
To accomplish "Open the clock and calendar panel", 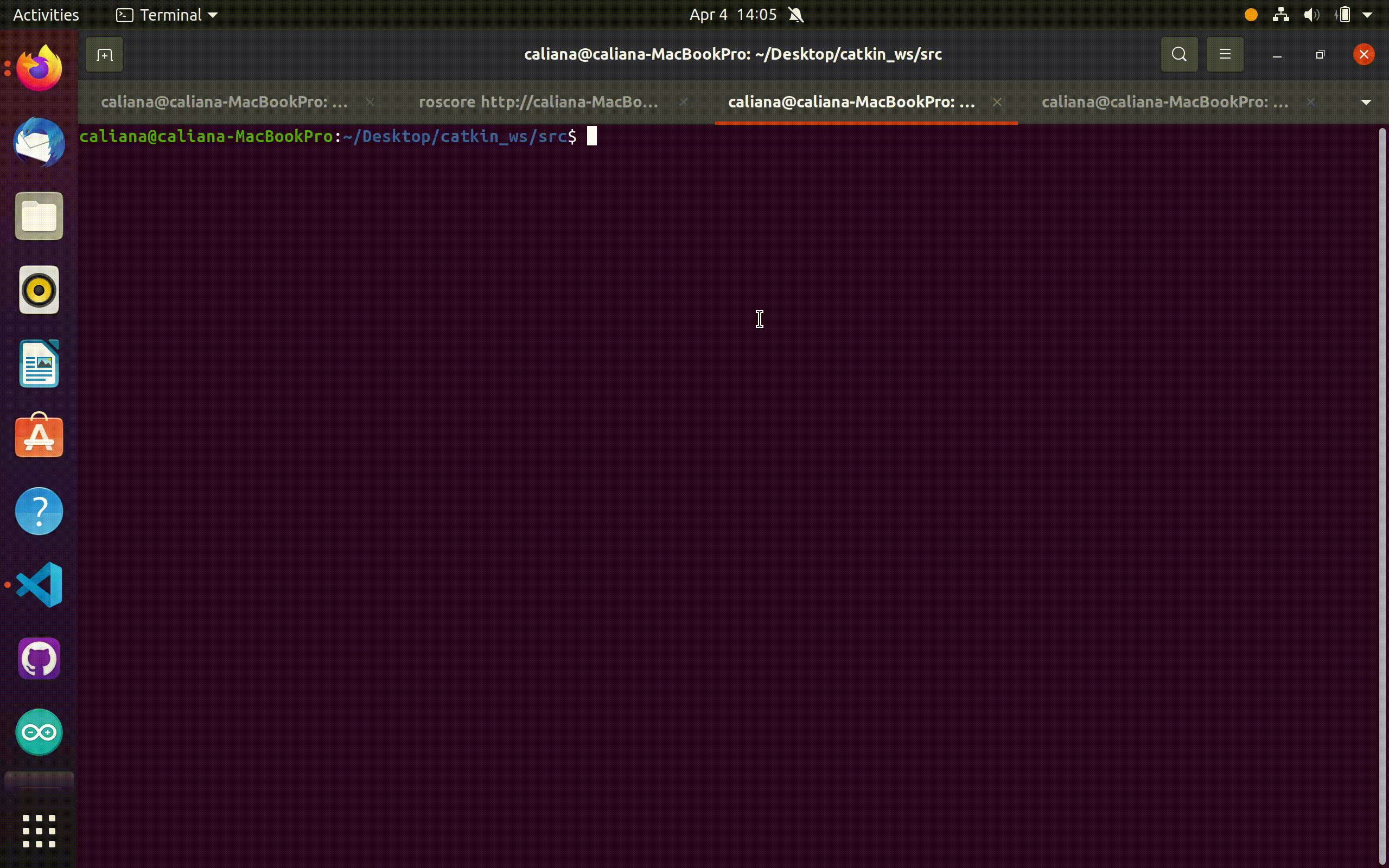I will pyautogui.click(x=733, y=15).
